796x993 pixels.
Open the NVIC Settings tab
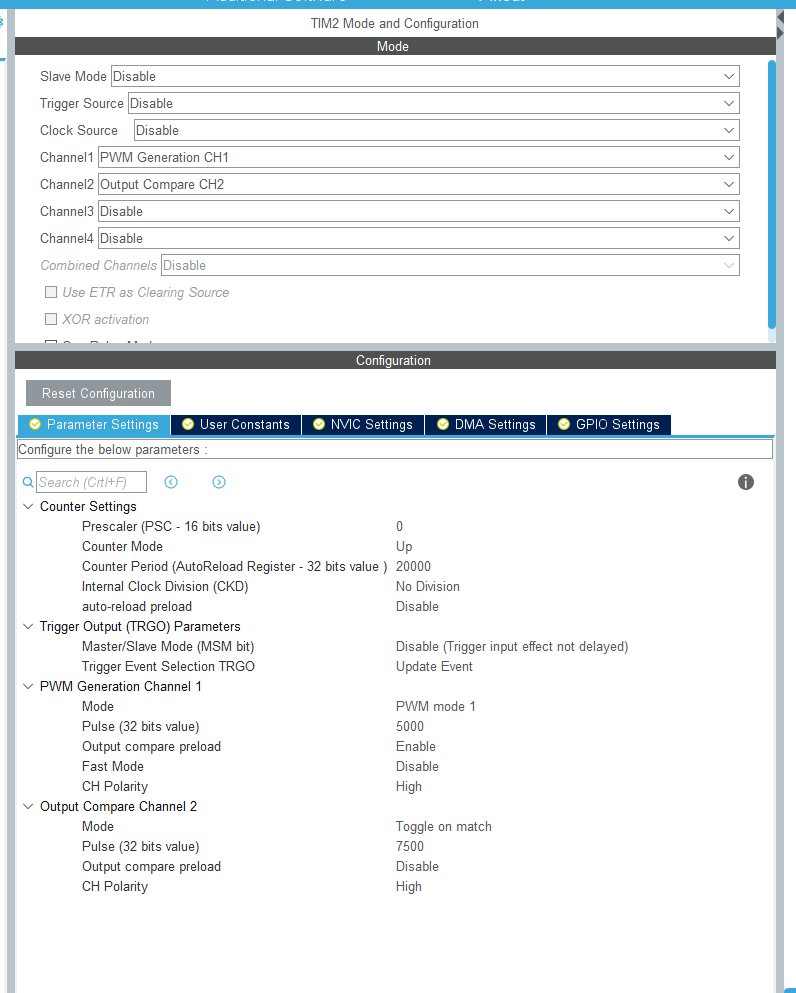pyautogui.click(x=363, y=424)
